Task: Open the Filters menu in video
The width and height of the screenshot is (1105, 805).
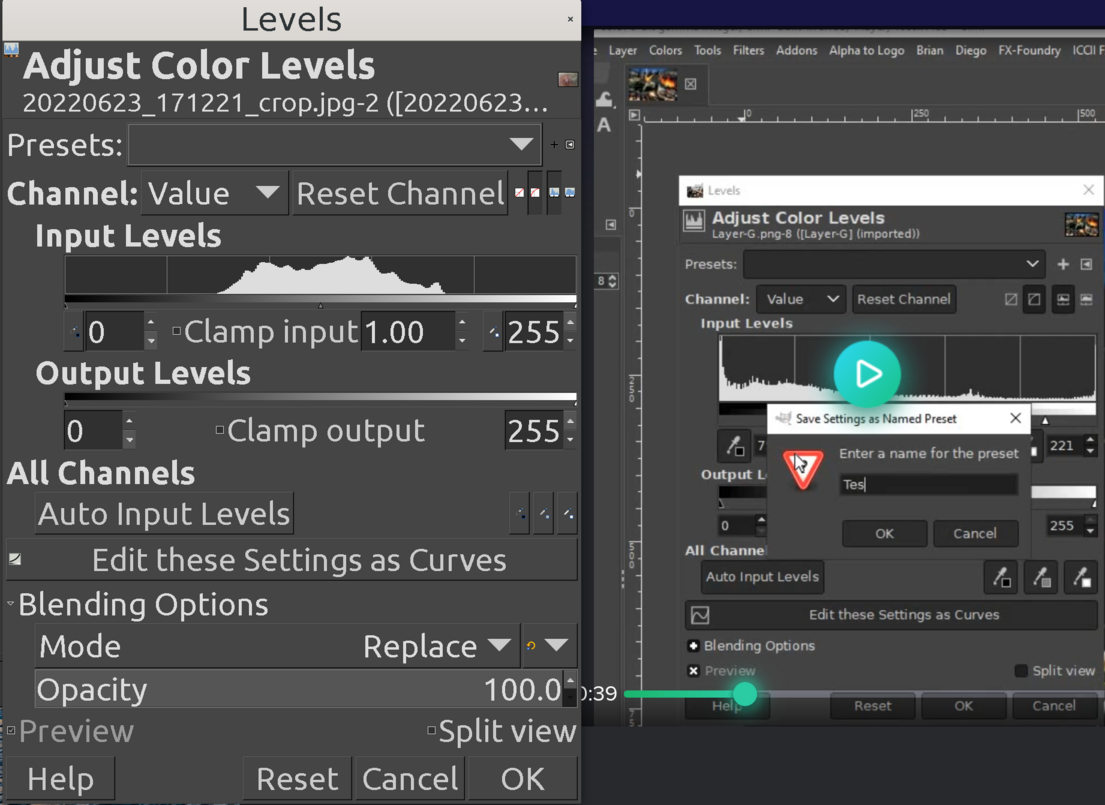Action: [748, 50]
